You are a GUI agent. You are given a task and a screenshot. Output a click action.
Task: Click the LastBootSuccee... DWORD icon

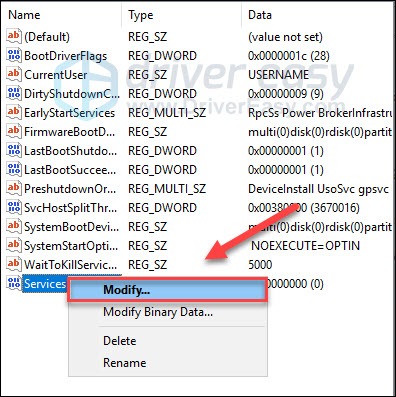[14, 169]
